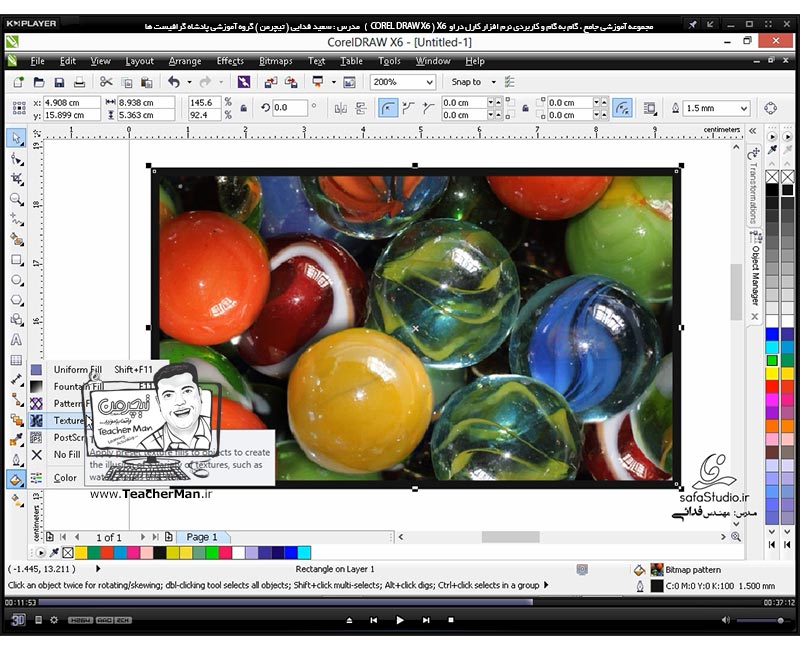Toggle the chamfered corner button

point(428,108)
